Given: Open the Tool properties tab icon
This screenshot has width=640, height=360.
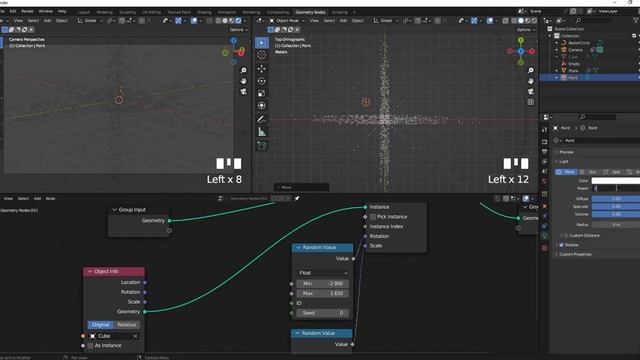Looking at the screenshot, I should (544, 130).
